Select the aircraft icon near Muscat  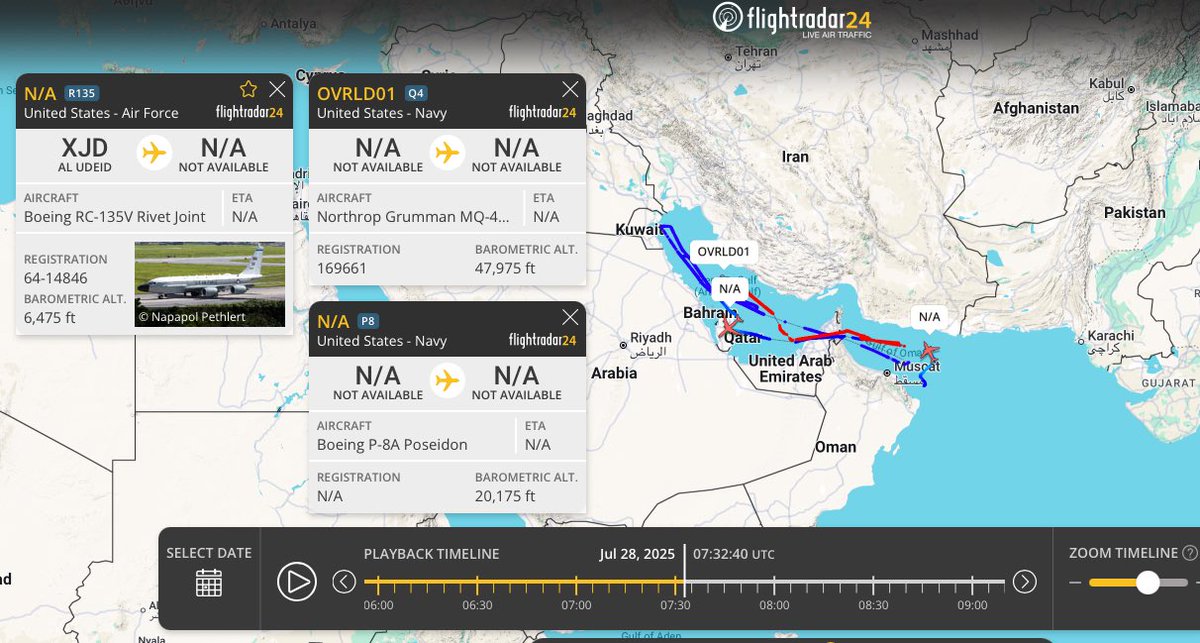coord(929,351)
